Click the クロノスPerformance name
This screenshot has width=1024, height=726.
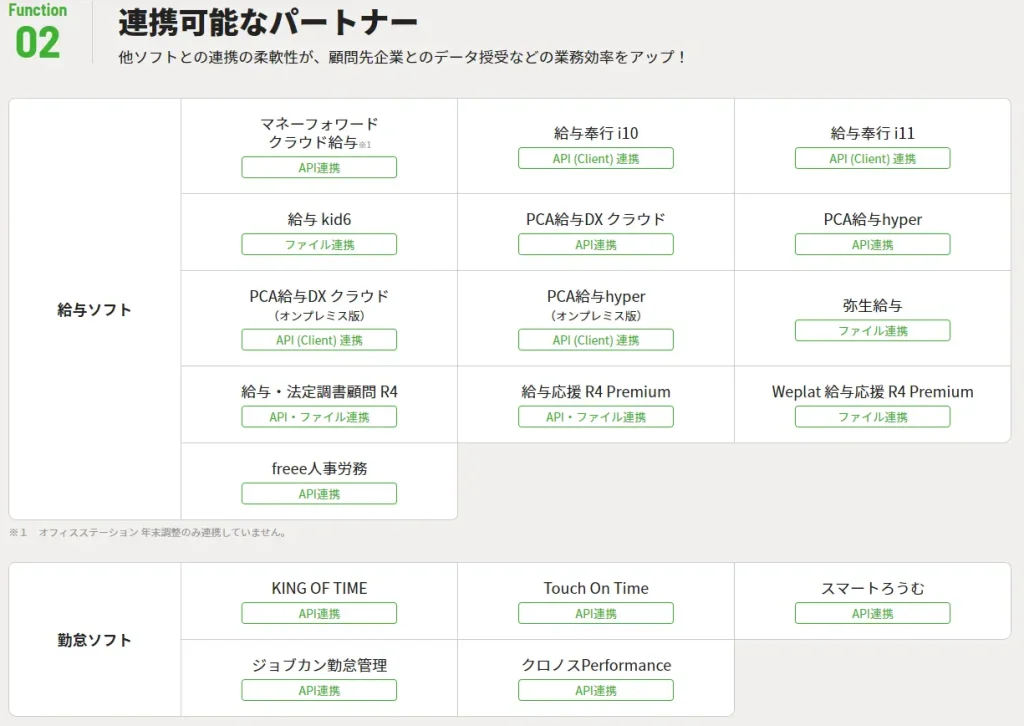coord(596,665)
